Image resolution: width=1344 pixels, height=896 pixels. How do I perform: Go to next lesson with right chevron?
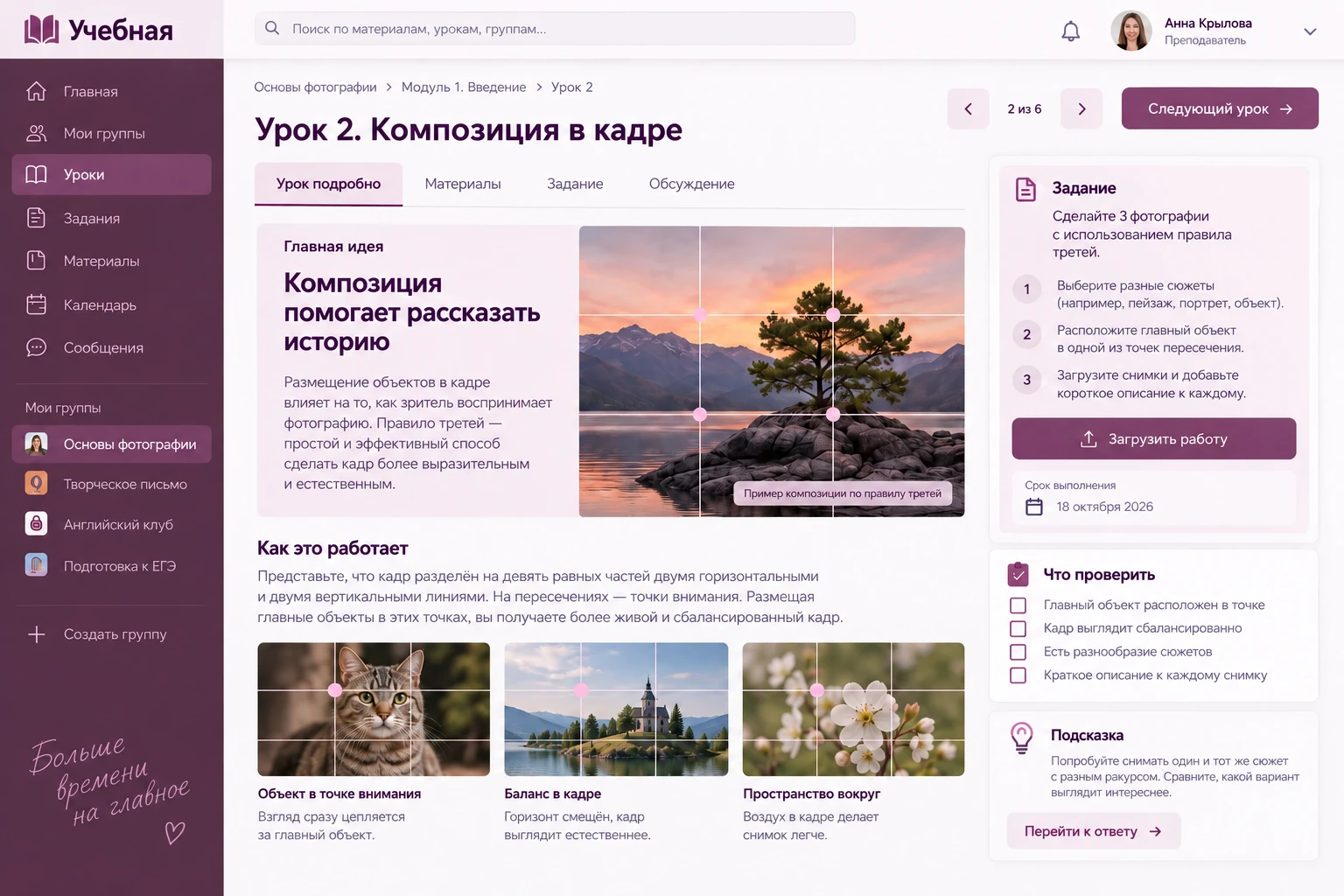1081,108
